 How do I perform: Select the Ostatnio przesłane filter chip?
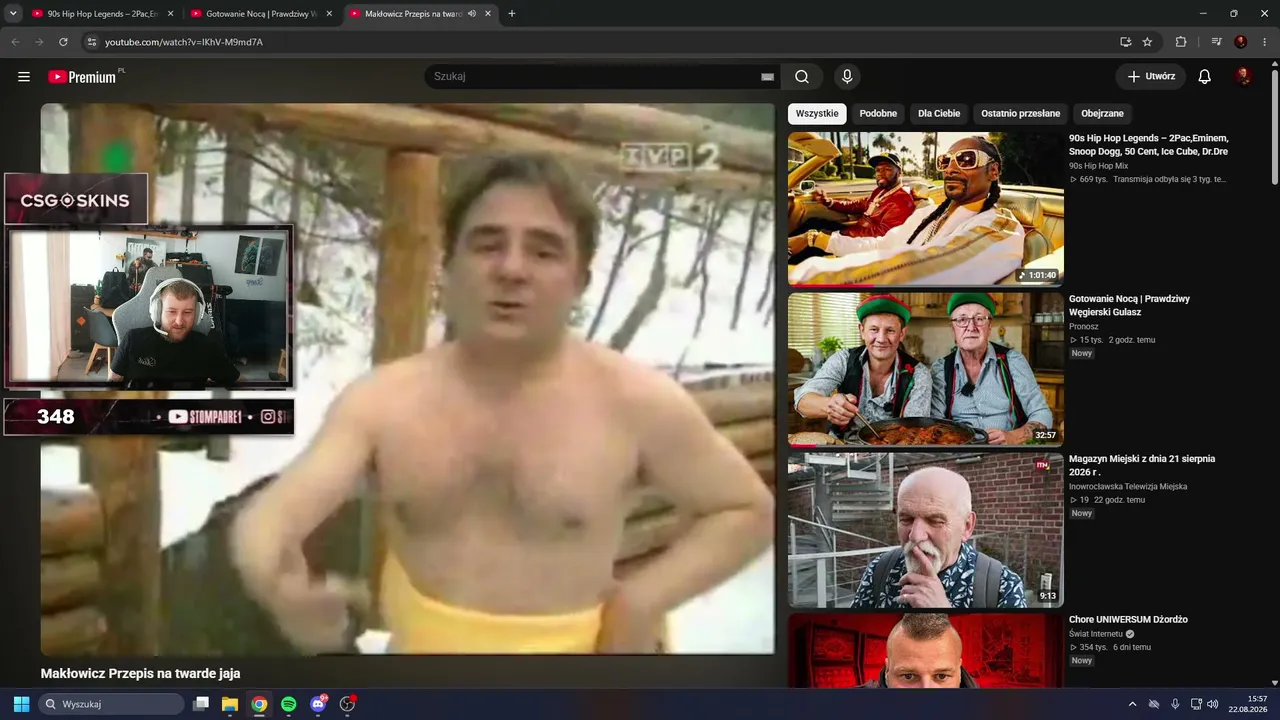pos(1020,114)
